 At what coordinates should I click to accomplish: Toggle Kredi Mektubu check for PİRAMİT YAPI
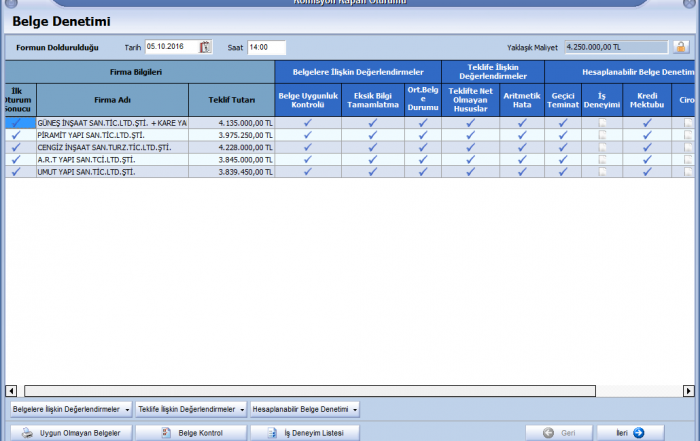[x=647, y=135]
